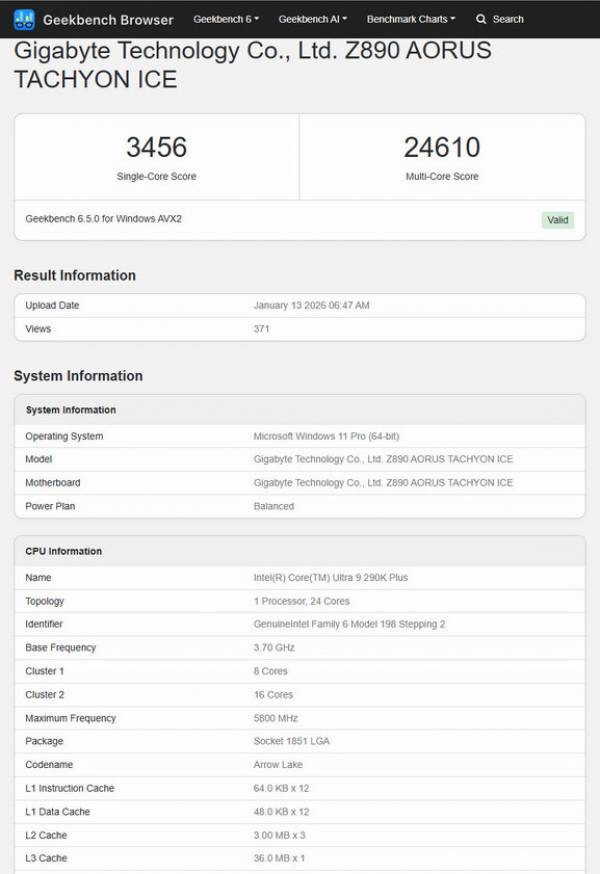The width and height of the screenshot is (600, 874).
Task: Select the Intel Core Ultra 9 290K Plus name
Action: pos(330,577)
